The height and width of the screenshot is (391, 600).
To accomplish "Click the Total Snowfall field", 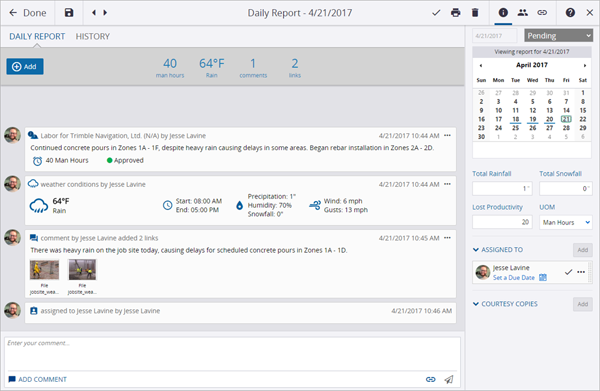I will coord(566,189).
